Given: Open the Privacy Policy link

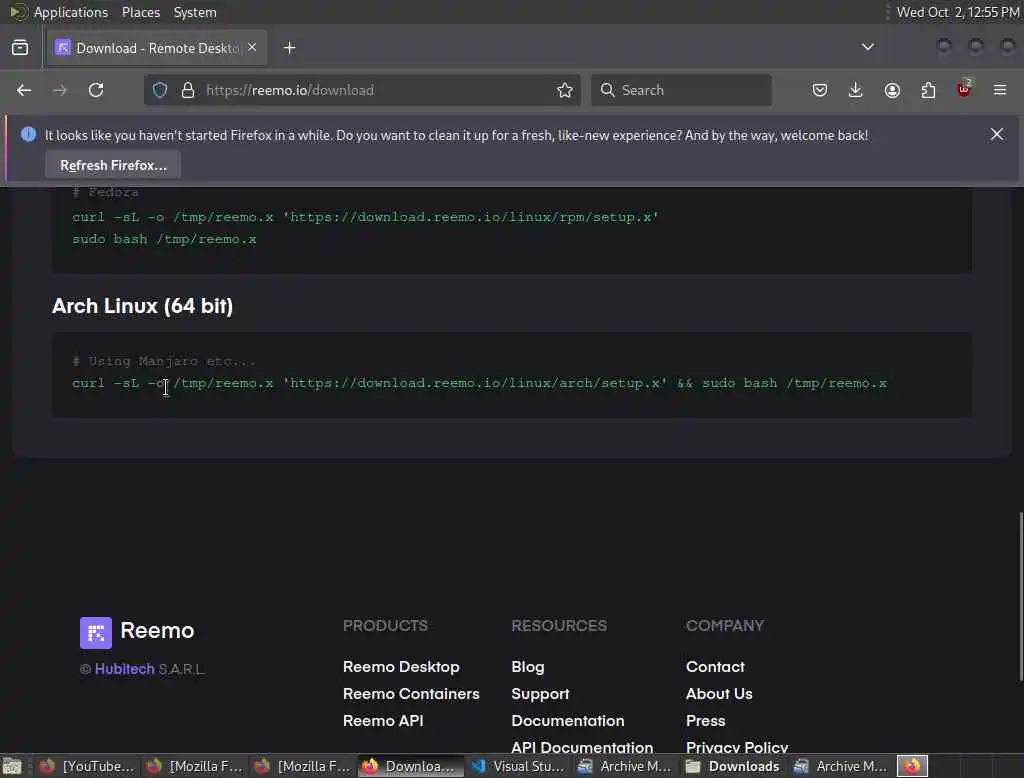Looking at the screenshot, I should pos(737,747).
